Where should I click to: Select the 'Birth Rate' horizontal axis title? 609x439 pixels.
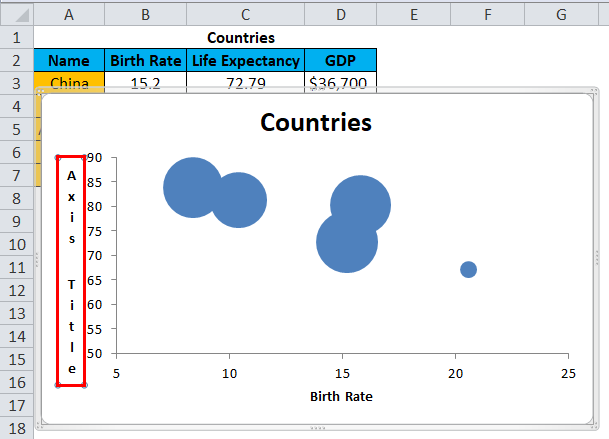tap(341, 396)
